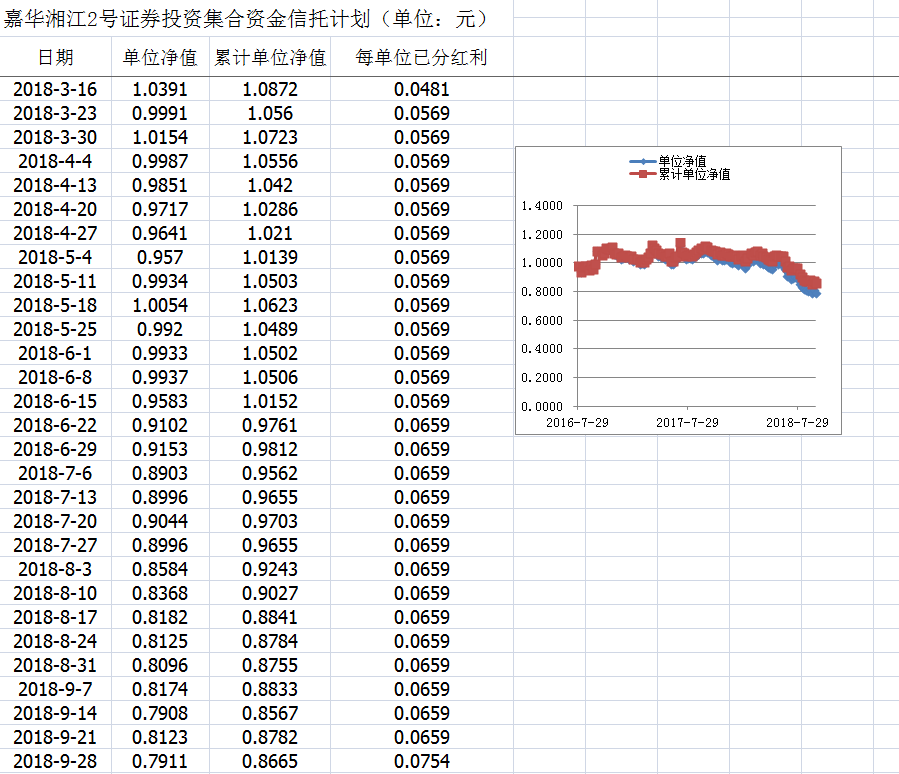
Task: Select date cell 2018-9-28
Action: 55,762
